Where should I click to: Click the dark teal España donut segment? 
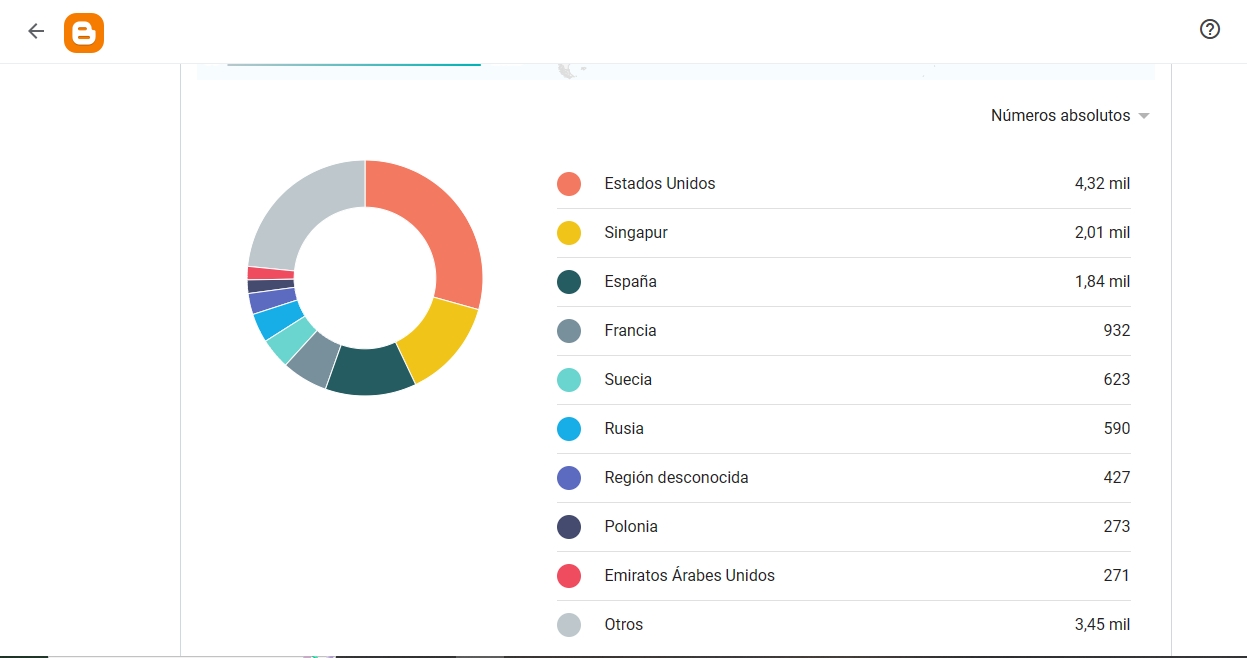click(368, 372)
